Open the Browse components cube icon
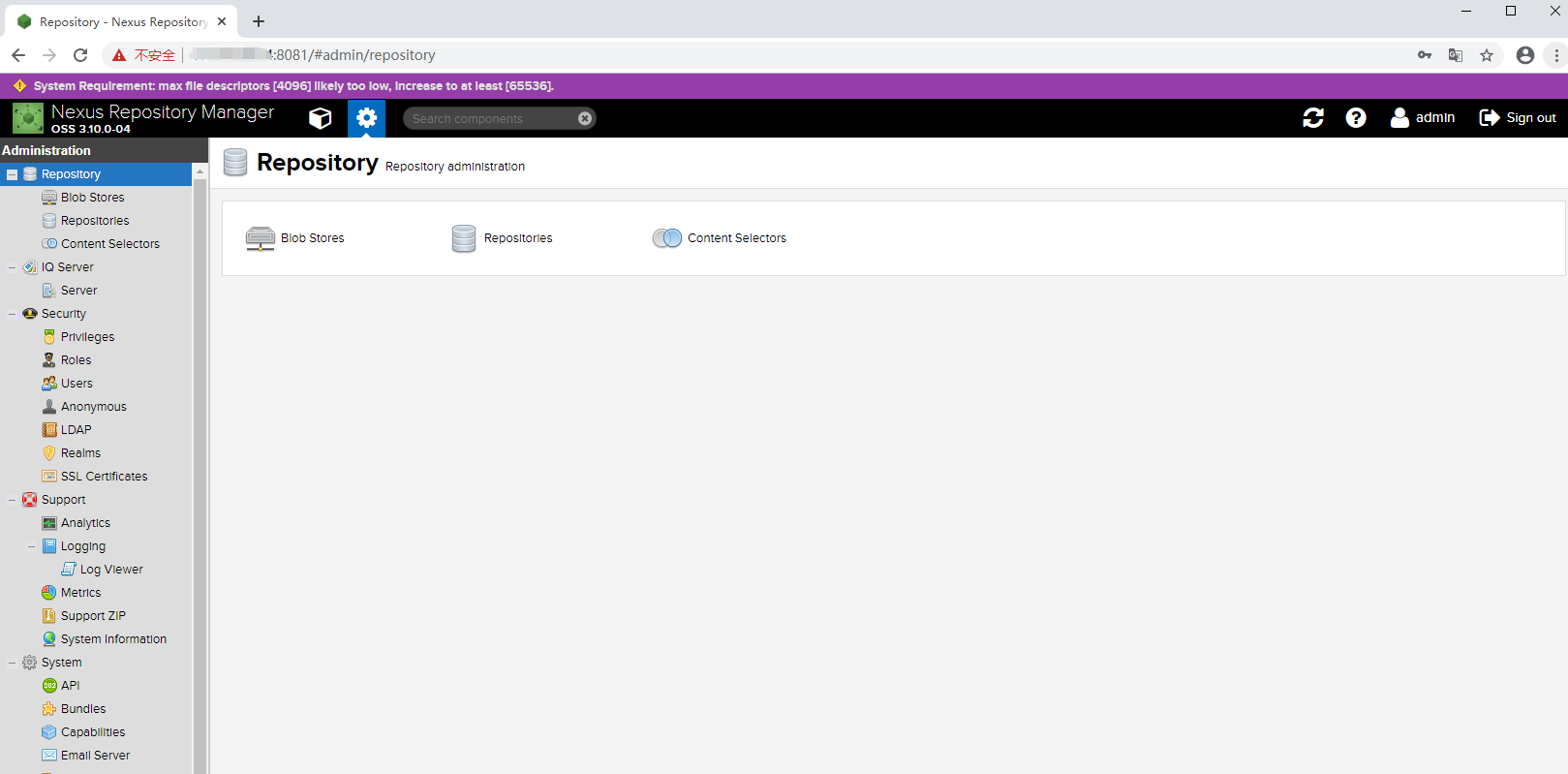Image resolution: width=1568 pixels, height=774 pixels. click(x=321, y=118)
